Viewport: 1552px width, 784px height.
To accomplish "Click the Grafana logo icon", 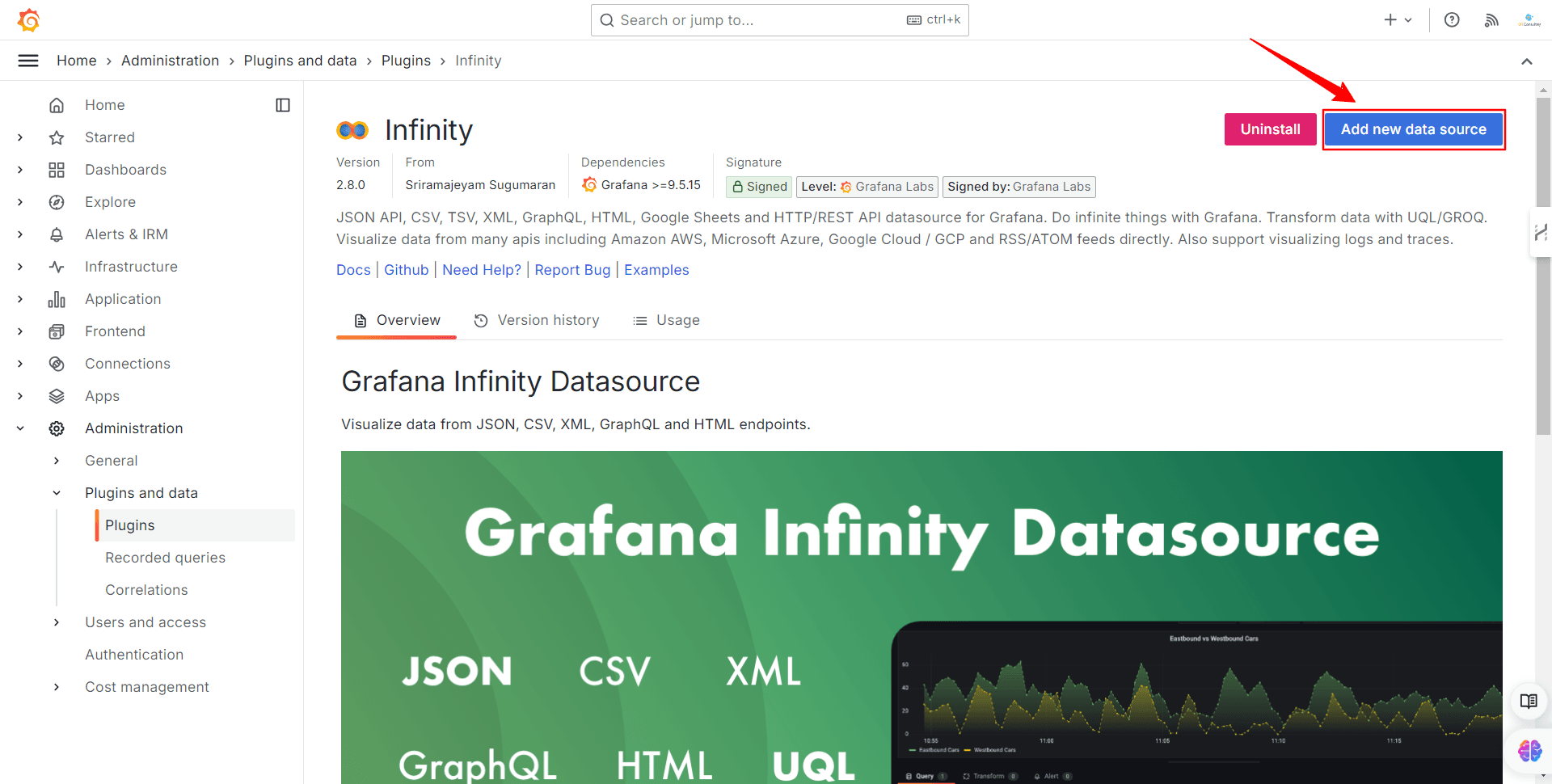I will pyautogui.click(x=28, y=19).
